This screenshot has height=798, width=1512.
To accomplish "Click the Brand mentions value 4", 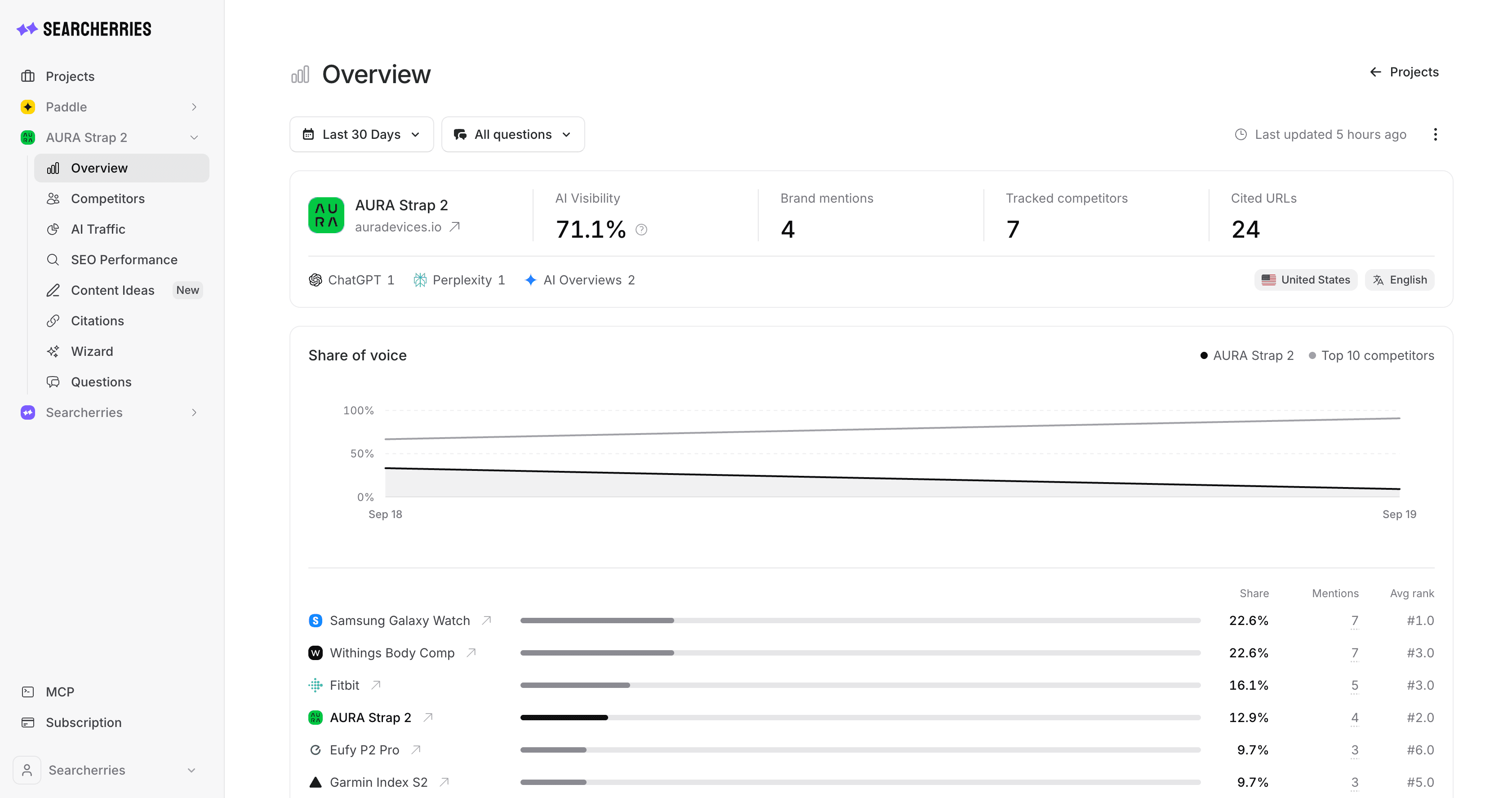I will 788,229.
